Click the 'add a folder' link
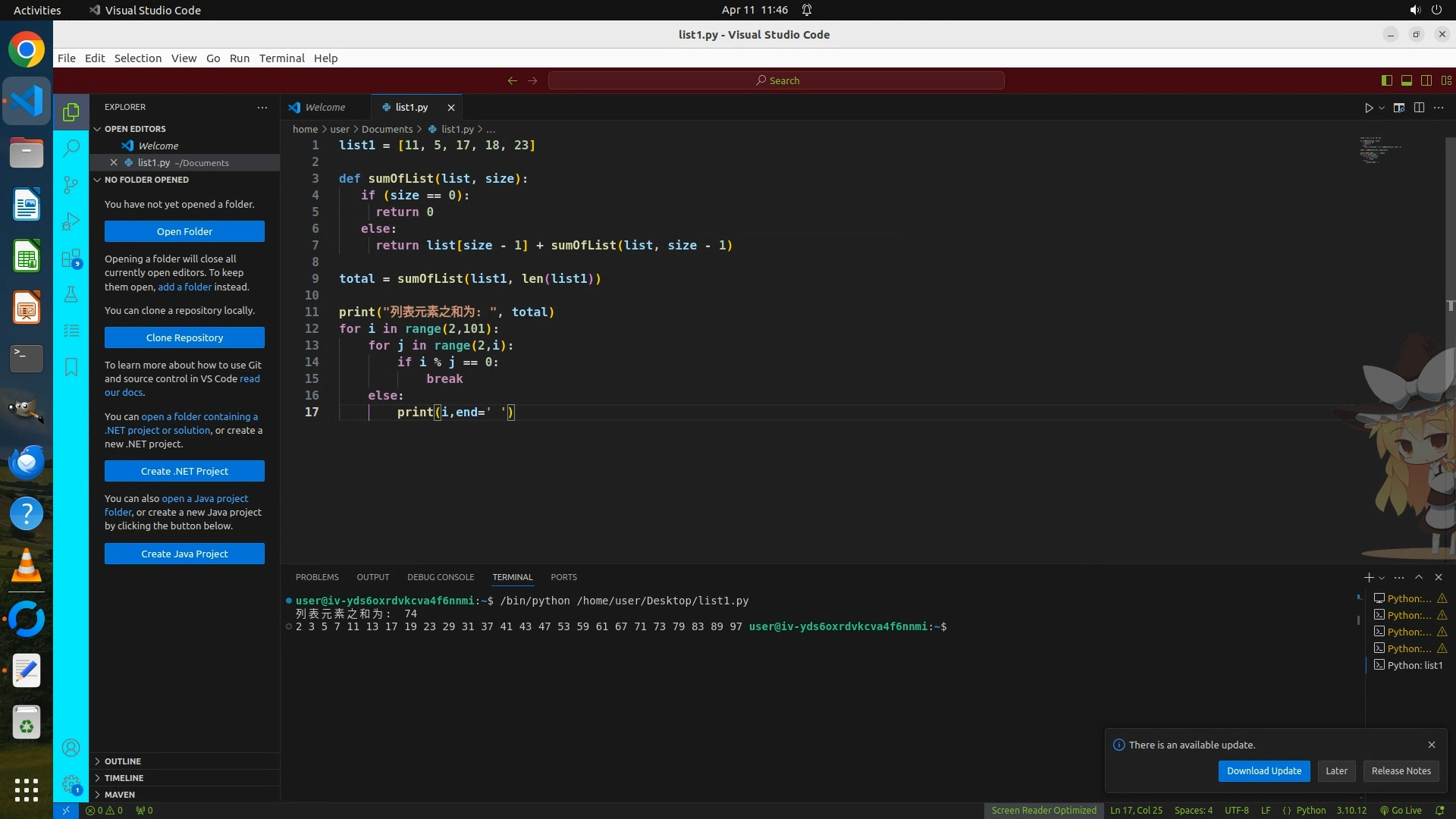The image size is (1456, 819). 184,287
